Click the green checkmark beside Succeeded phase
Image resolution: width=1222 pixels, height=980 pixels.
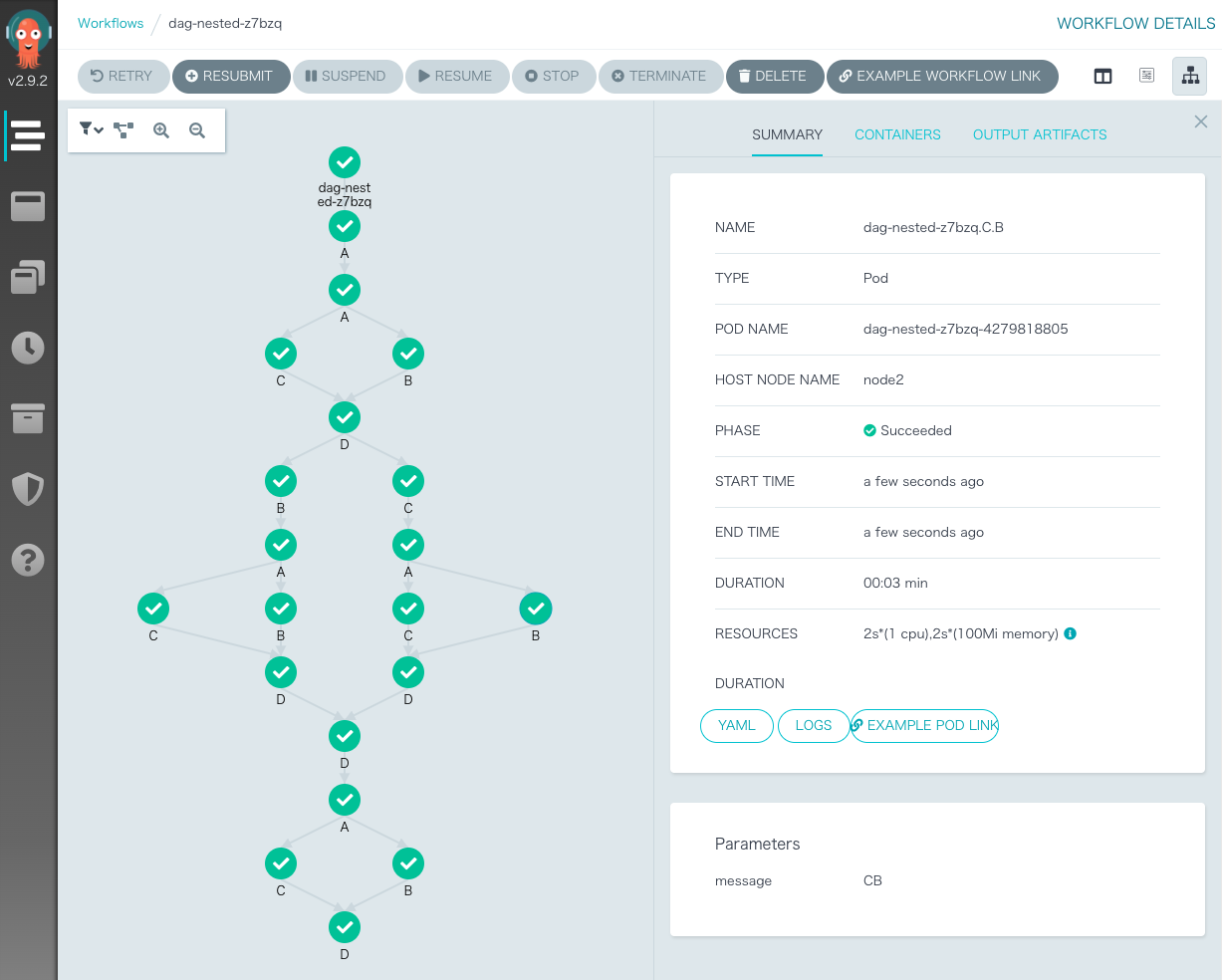coord(869,430)
